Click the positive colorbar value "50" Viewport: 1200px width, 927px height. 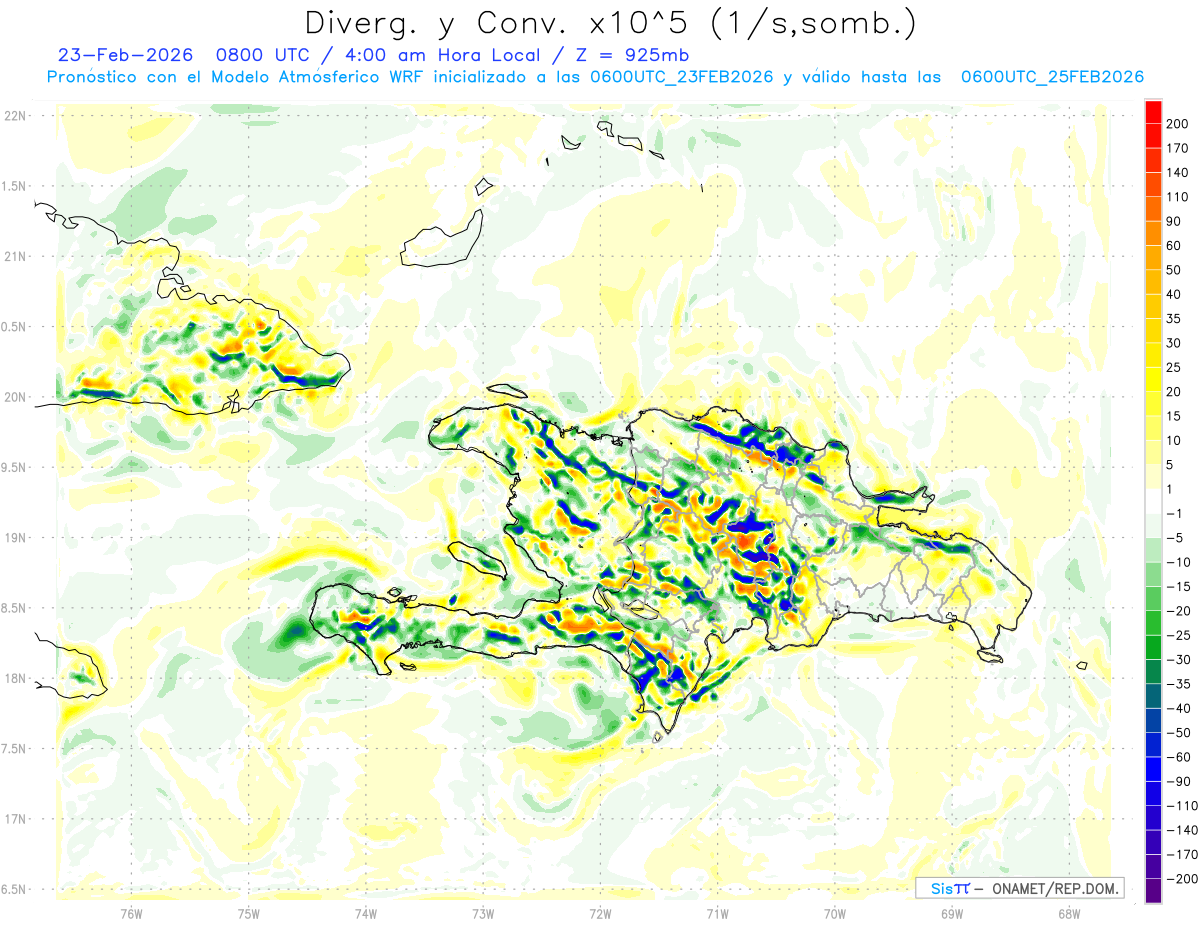point(1175,270)
